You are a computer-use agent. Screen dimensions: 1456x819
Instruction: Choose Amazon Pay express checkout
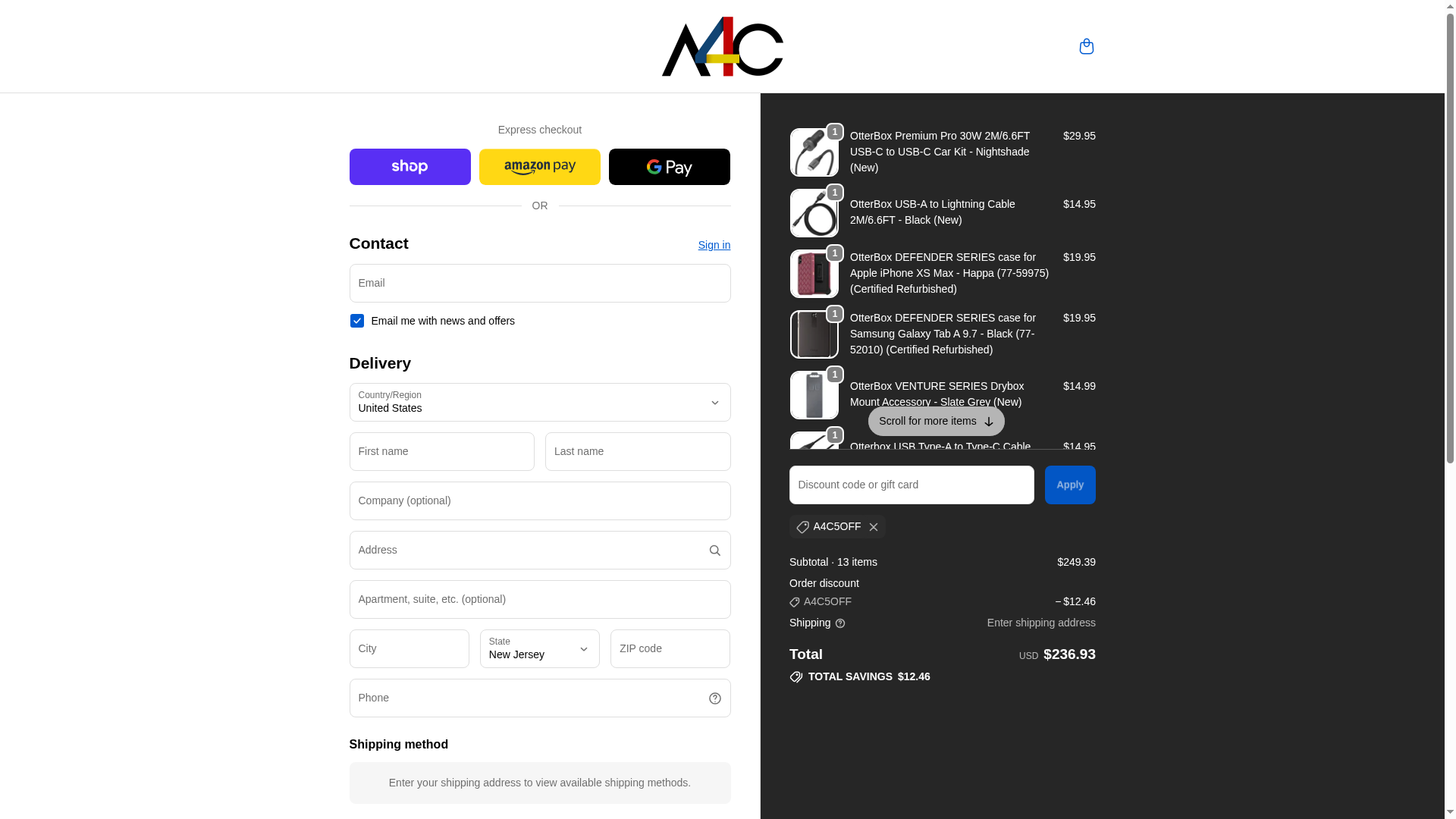[539, 167]
